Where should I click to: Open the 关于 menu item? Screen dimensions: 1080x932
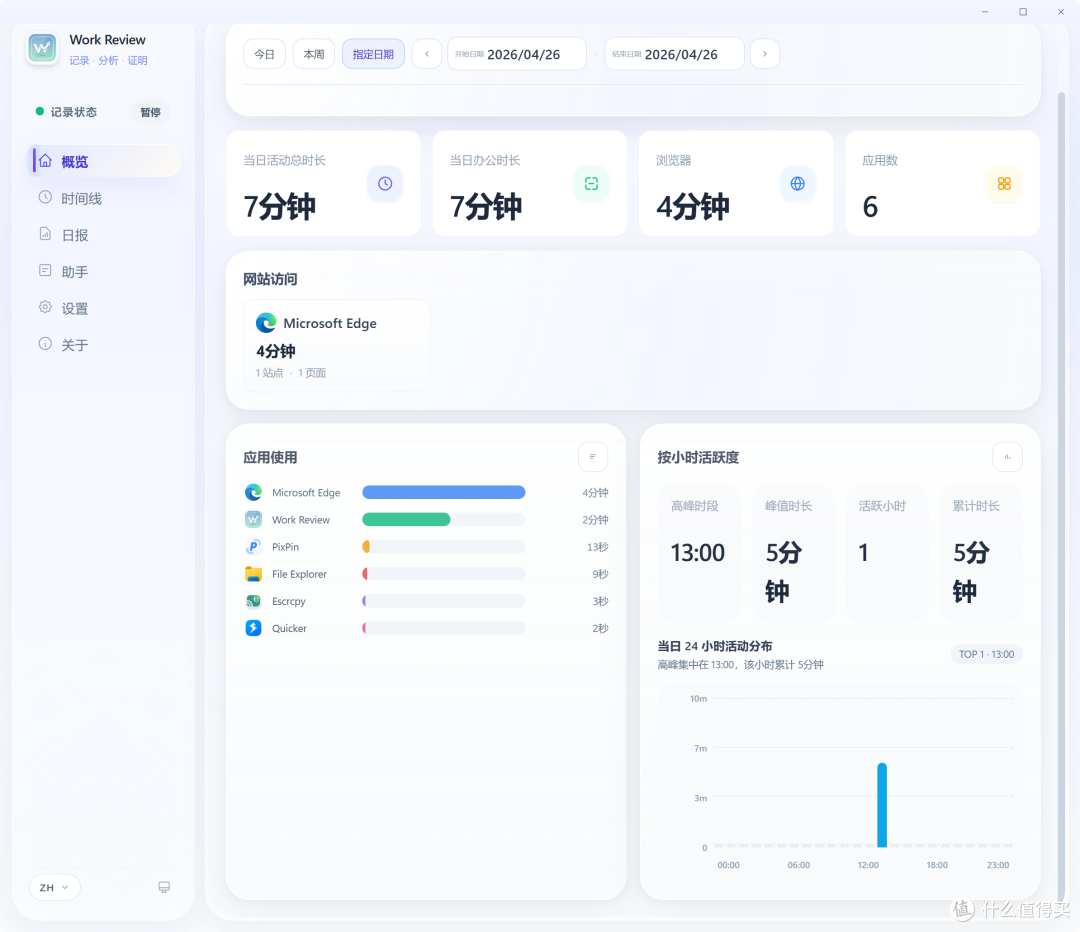click(x=105, y=344)
